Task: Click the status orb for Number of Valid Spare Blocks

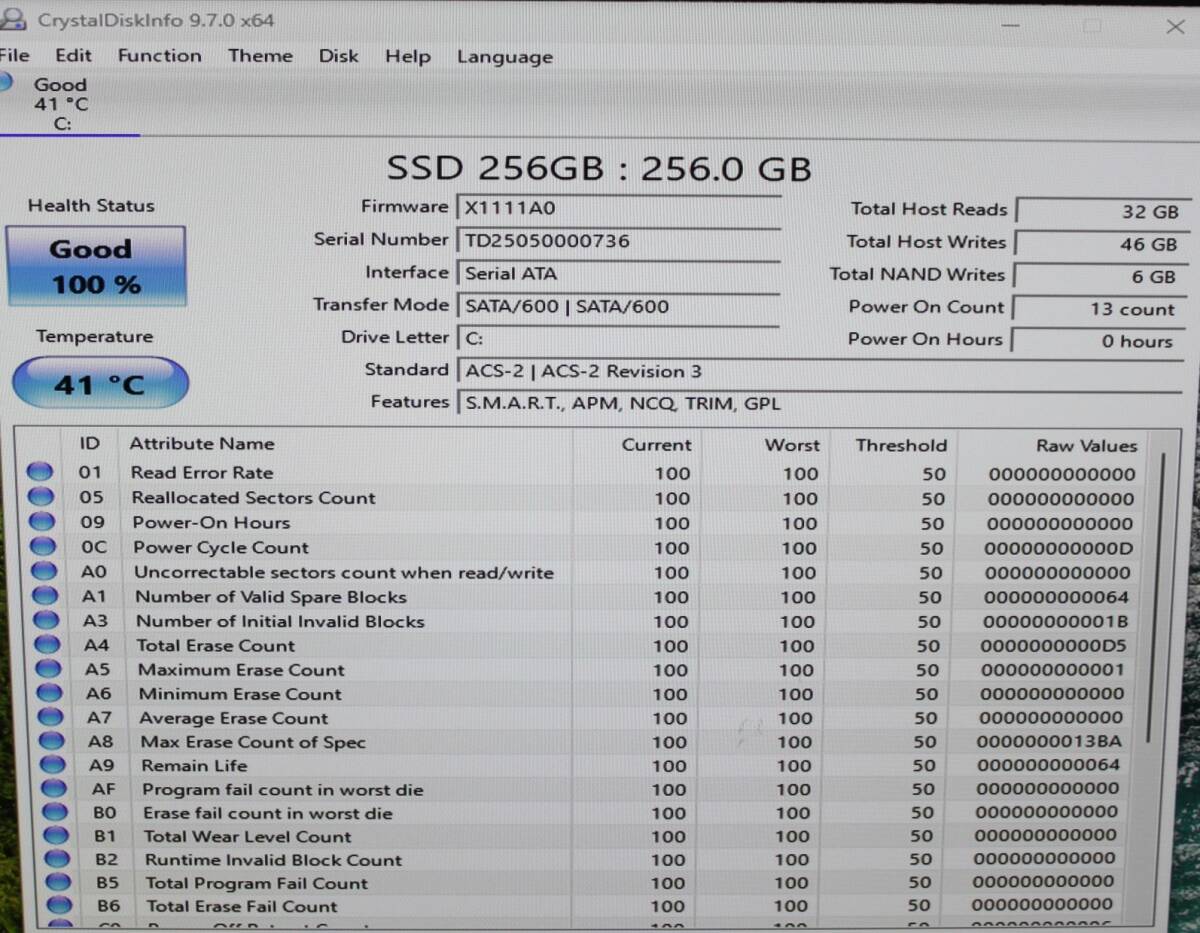Action: pyautogui.click(x=45, y=595)
